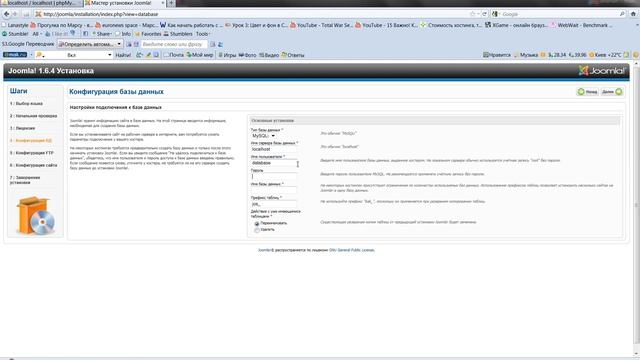This screenshot has height=360, width=640.
Task: Click the Киев +22°C weather widget
Action: point(605,55)
